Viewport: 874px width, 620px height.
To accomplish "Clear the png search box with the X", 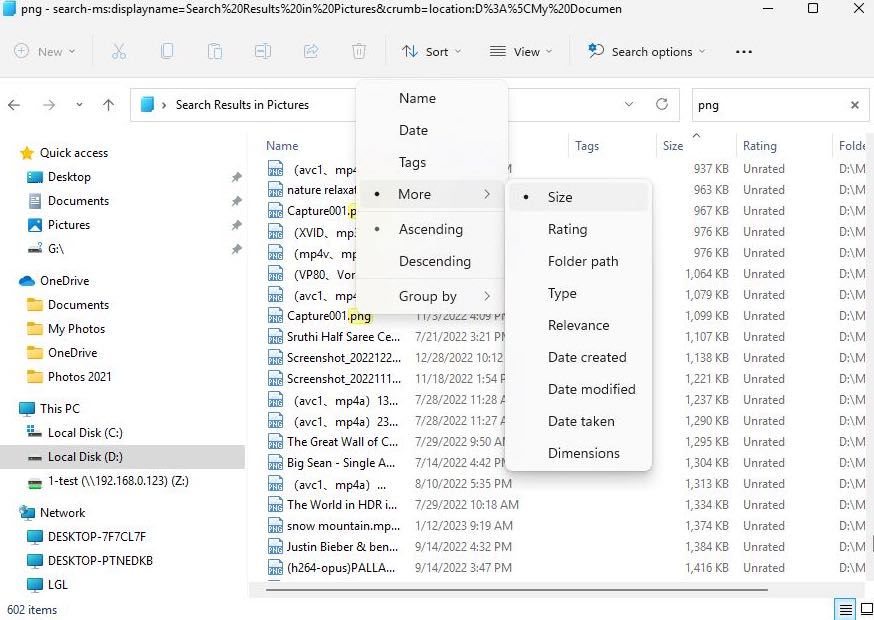I will tap(855, 104).
